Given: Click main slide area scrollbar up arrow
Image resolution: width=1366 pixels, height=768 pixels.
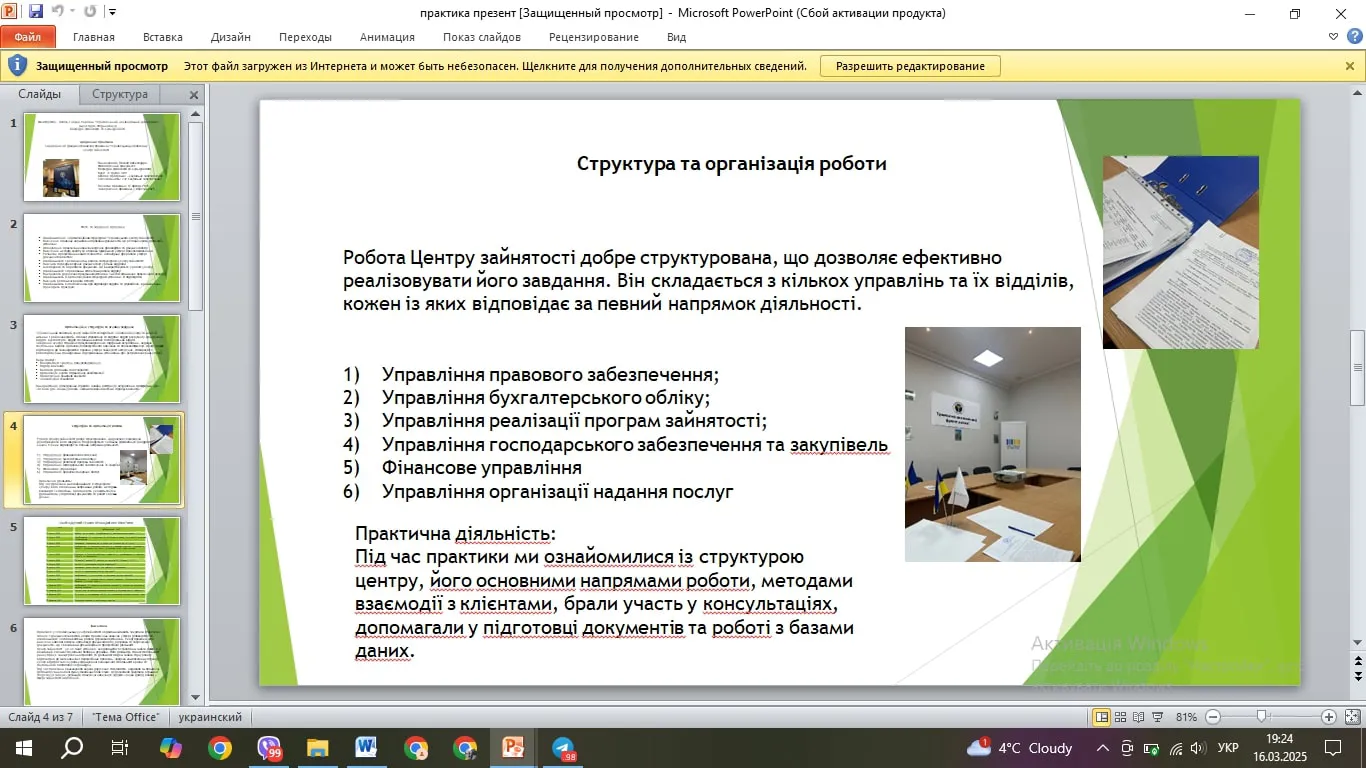Looking at the screenshot, I should 1358,93.
